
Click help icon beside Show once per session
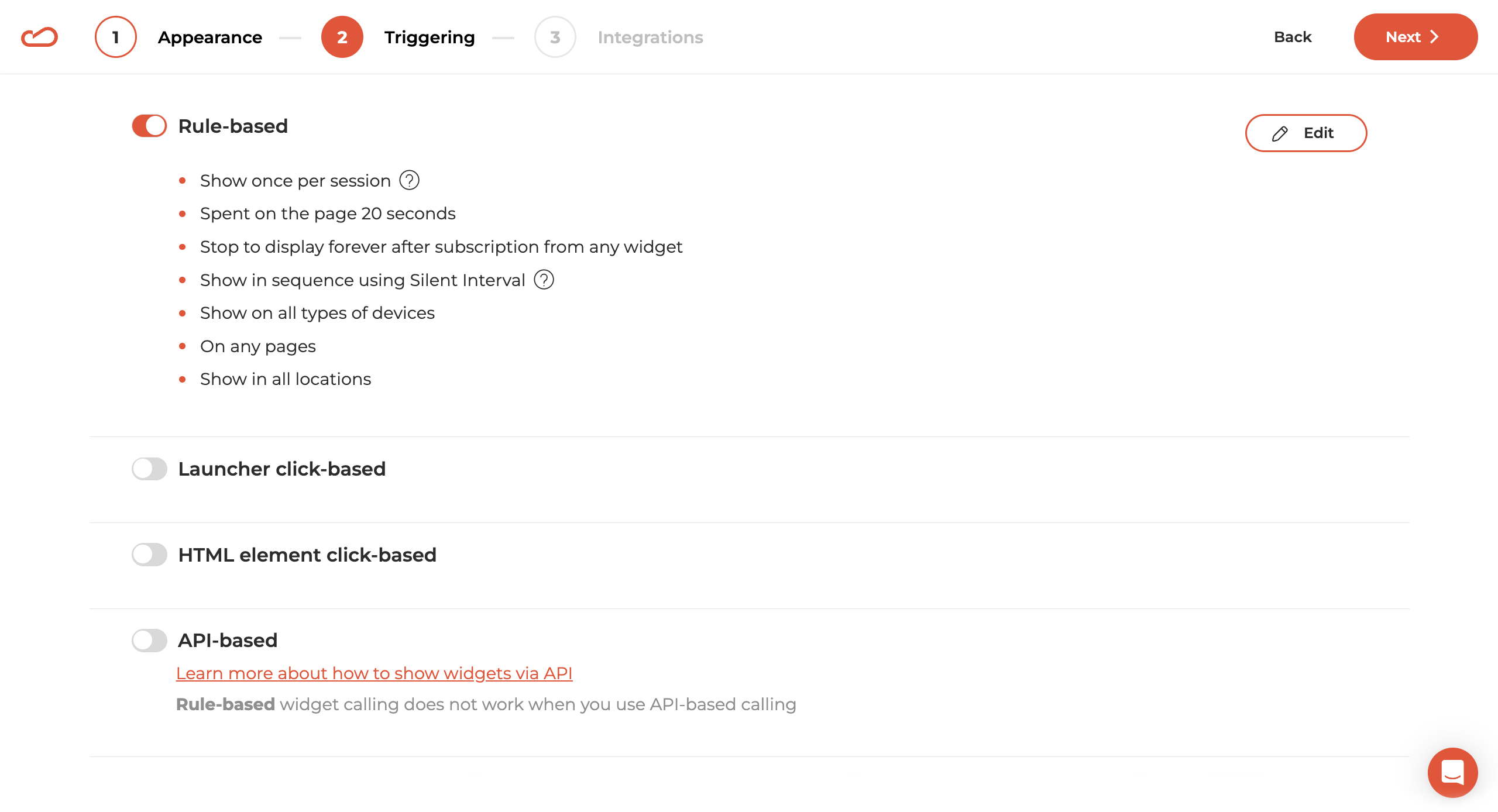click(410, 180)
